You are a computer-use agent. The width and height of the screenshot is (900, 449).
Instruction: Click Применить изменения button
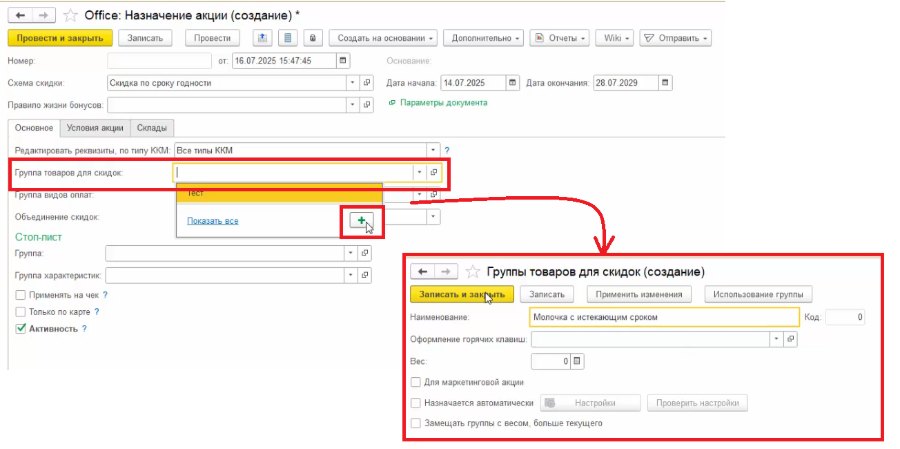pyautogui.click(x=639, y=294)
